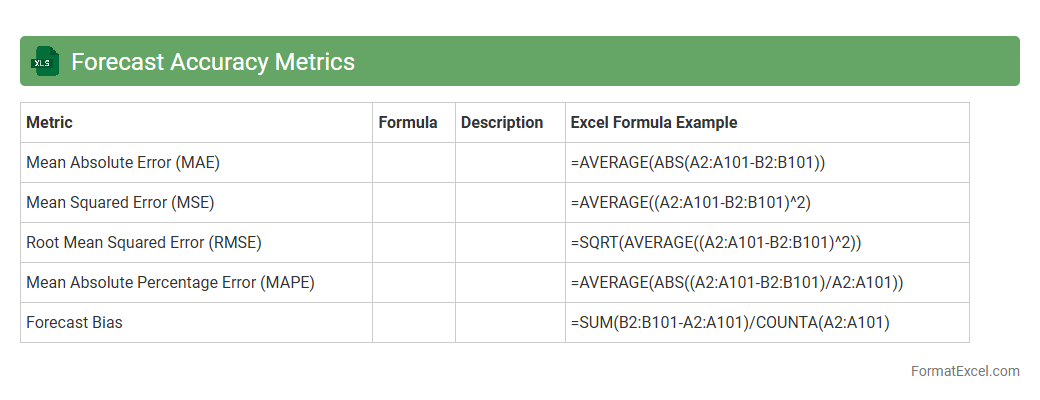This screenshot has height=400, width=1040.
Task: Click the SUM/COUNTA bias formula cell
Action: click(730, 323)
